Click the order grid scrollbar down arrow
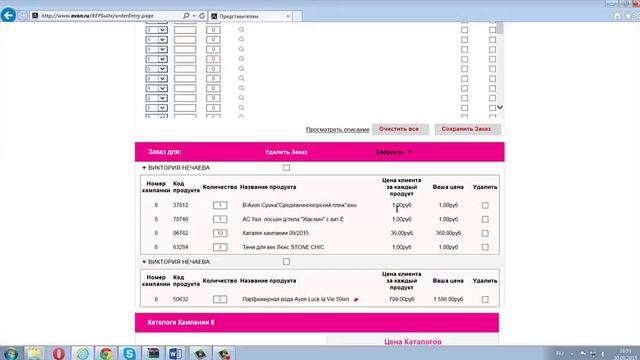Viewport: 640px width, 360px height. pos(500,107)
